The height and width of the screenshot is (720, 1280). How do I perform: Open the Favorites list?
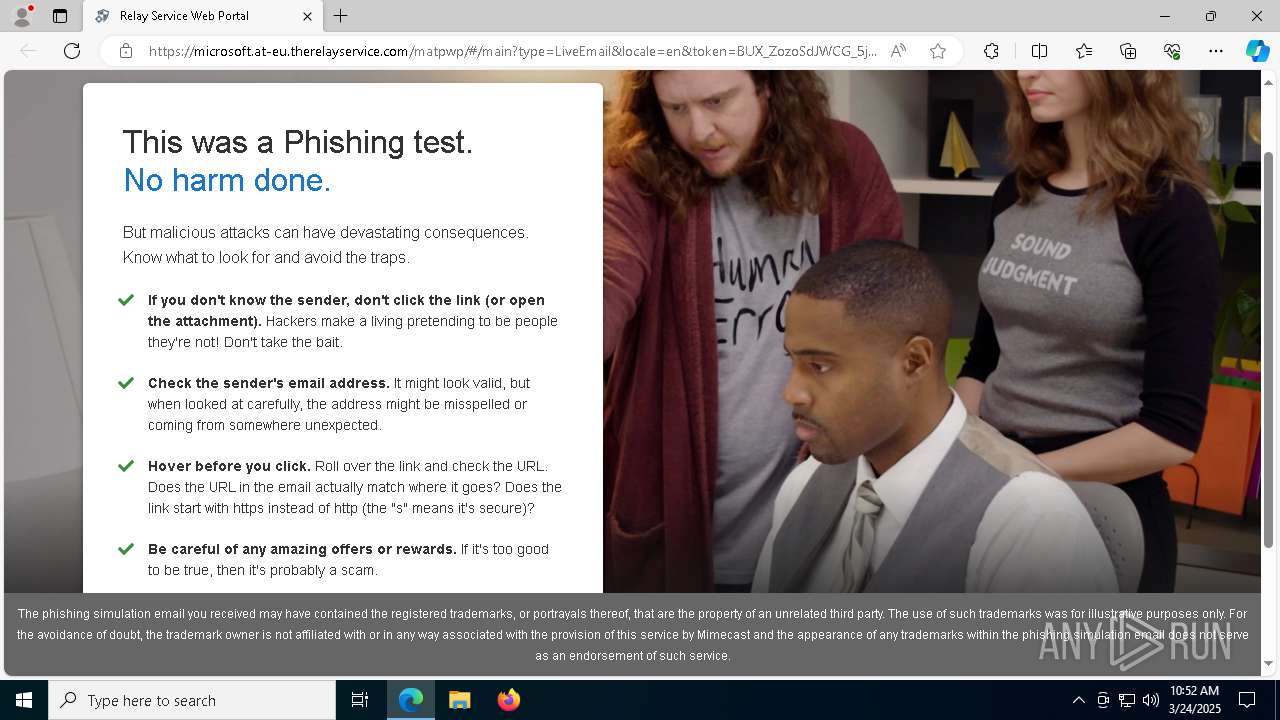click(1084, 51)
